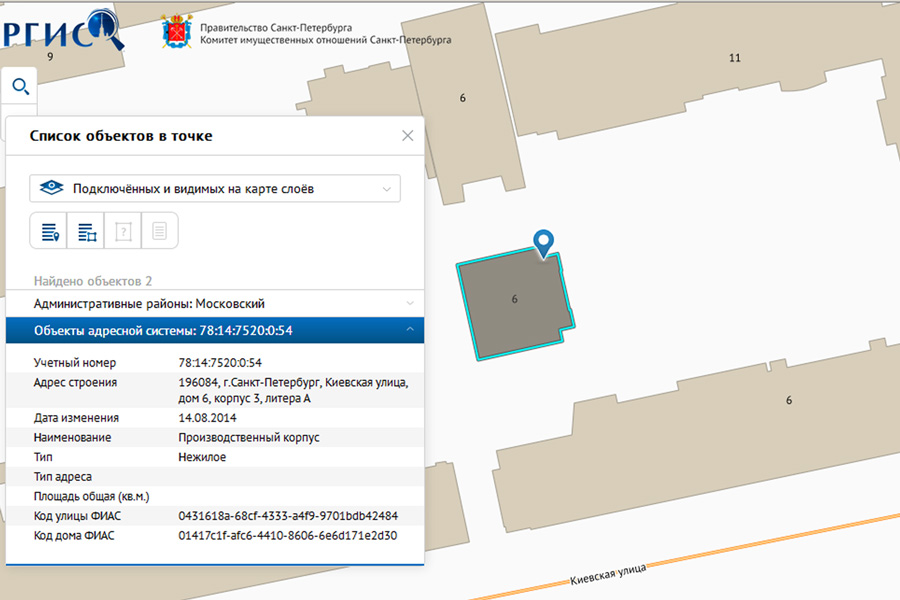This screenshot has height=600, width=900.
Task: Click the Saint Petersburg coat of arms emblem
Action: [177, 32]
